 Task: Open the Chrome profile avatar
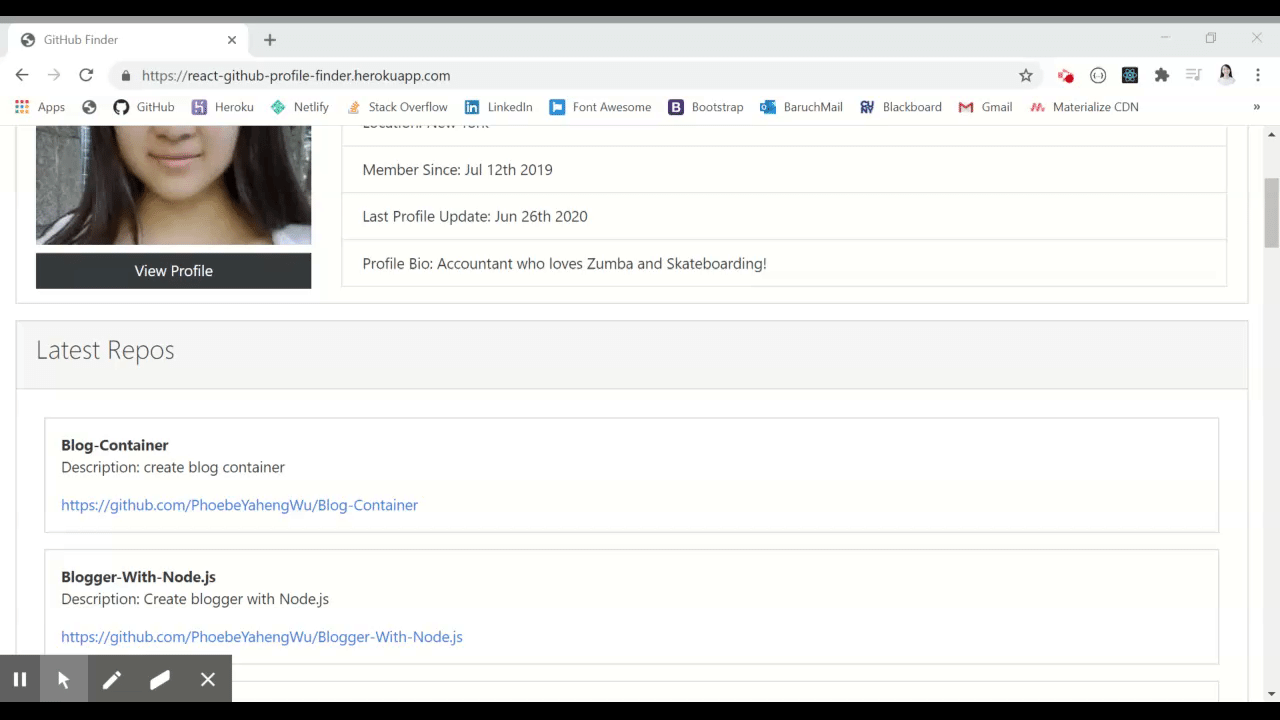[x=1226, y=75]
